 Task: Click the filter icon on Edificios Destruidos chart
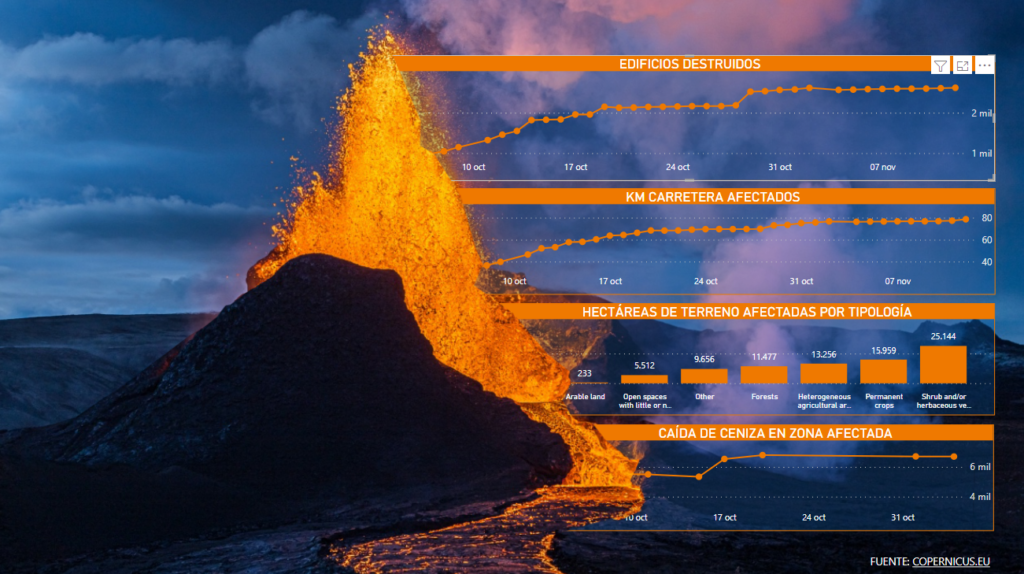pyautogui.click(x=940, y=65)
